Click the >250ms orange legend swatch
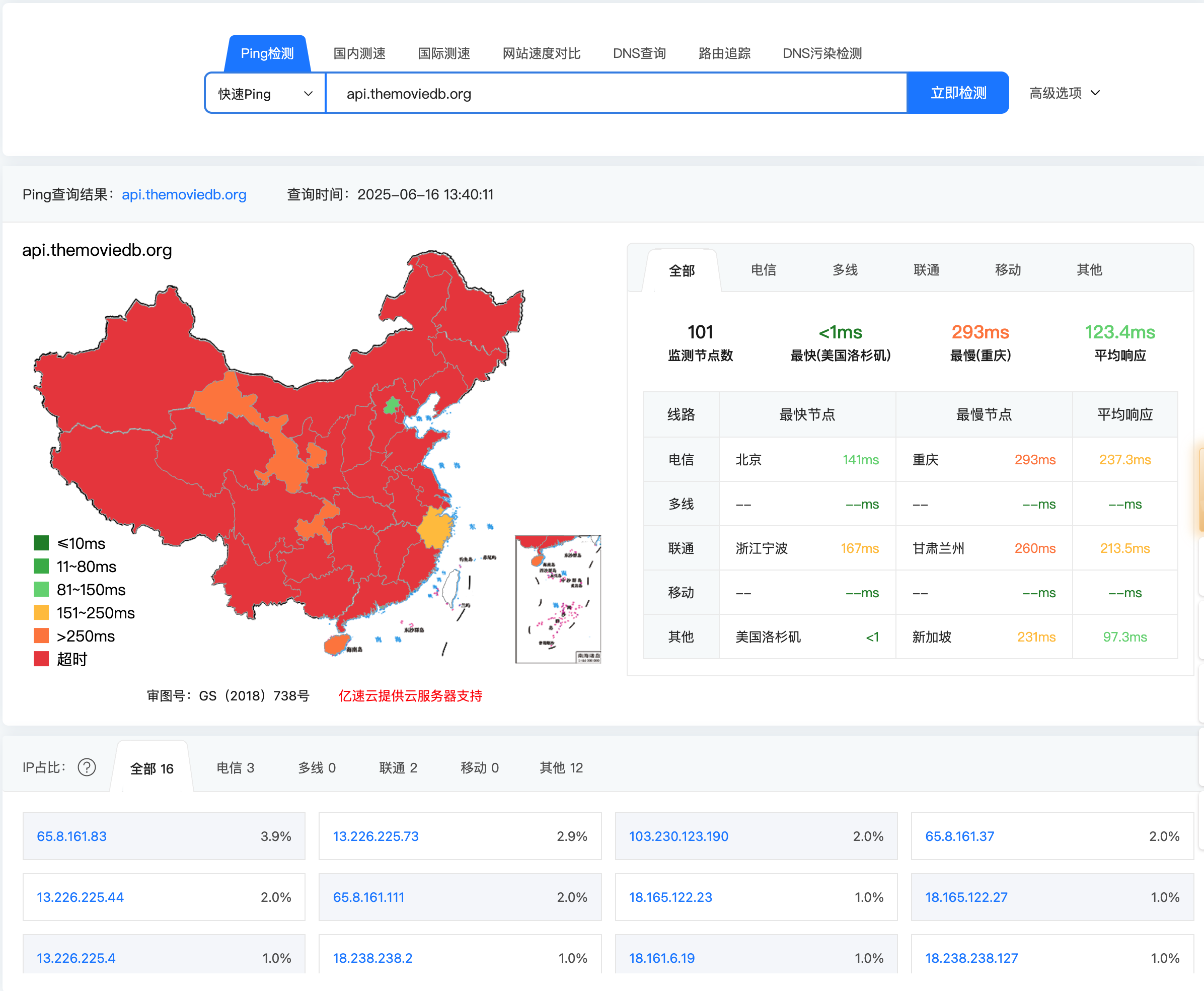 coord(41,636)
